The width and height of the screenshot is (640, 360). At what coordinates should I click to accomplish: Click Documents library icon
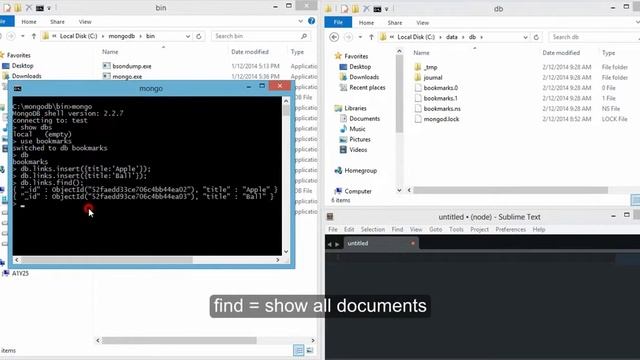click(x=343, y=118)
